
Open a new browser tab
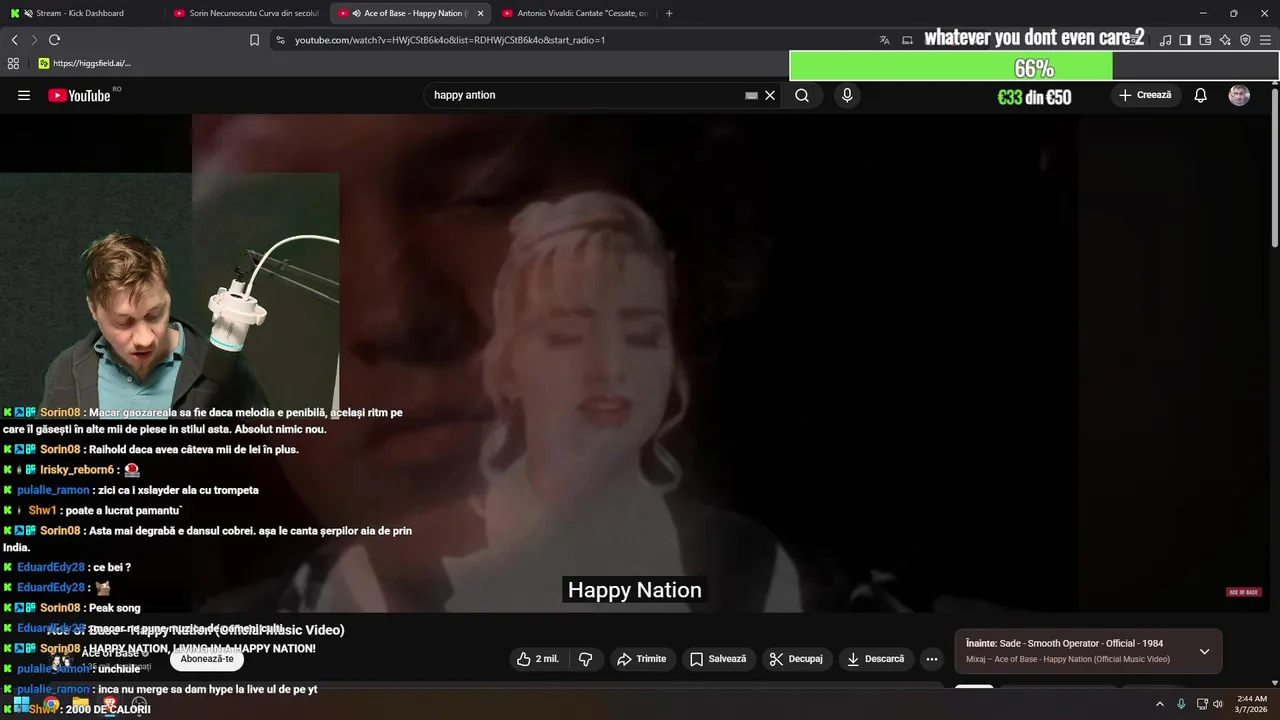[669, 13]
